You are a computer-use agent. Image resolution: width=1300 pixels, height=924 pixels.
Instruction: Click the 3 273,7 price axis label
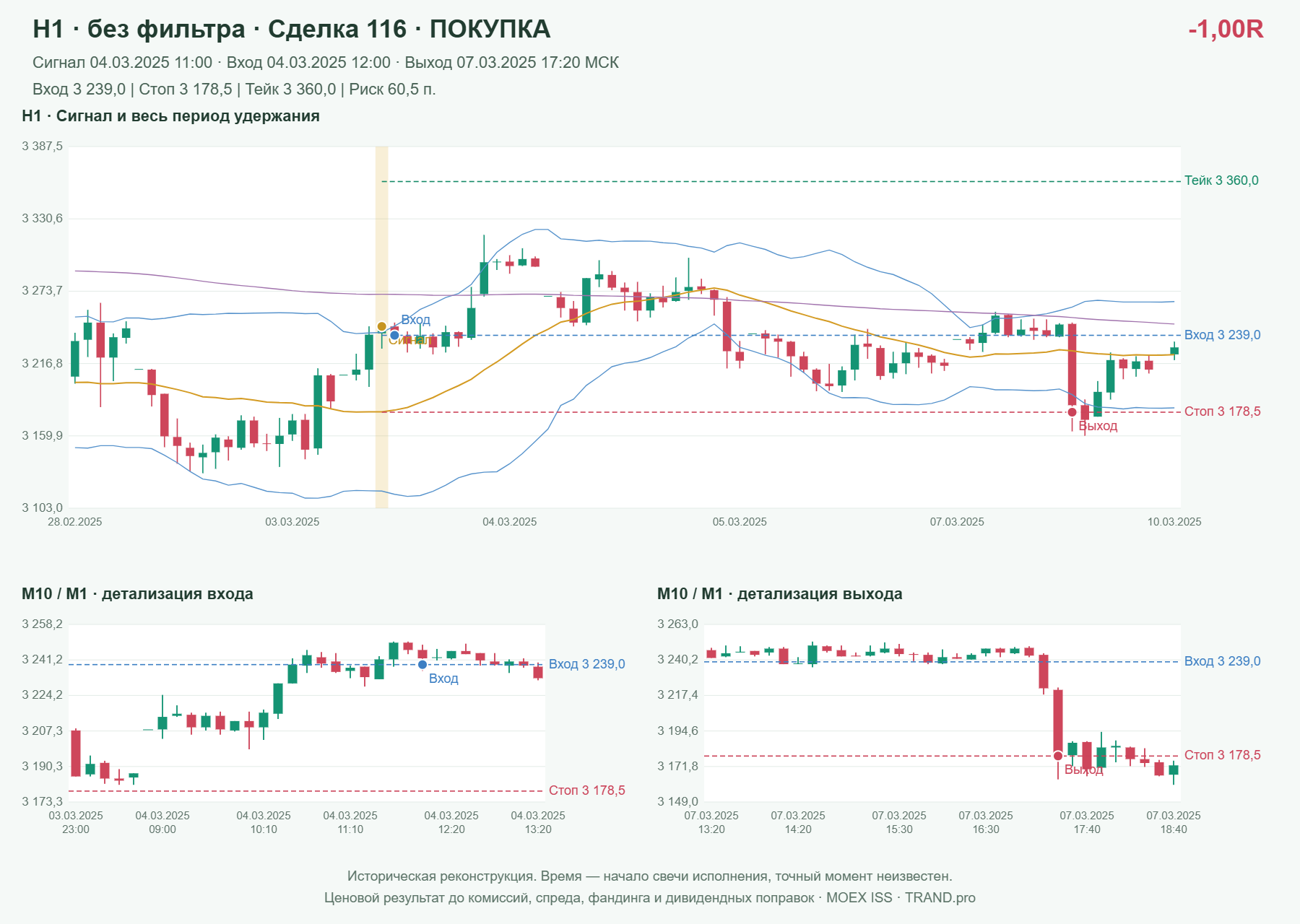43,291
